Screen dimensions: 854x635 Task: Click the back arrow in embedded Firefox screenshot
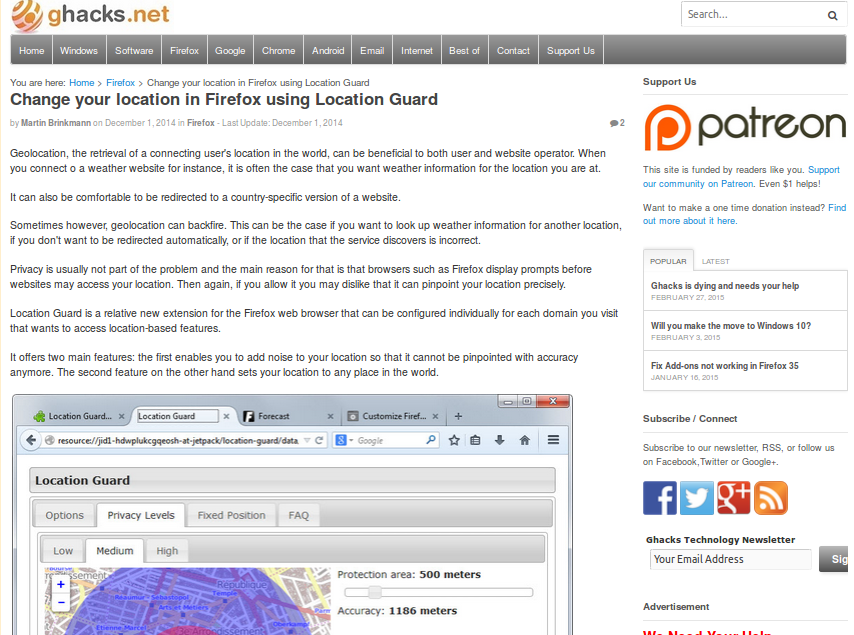(31, 440)
